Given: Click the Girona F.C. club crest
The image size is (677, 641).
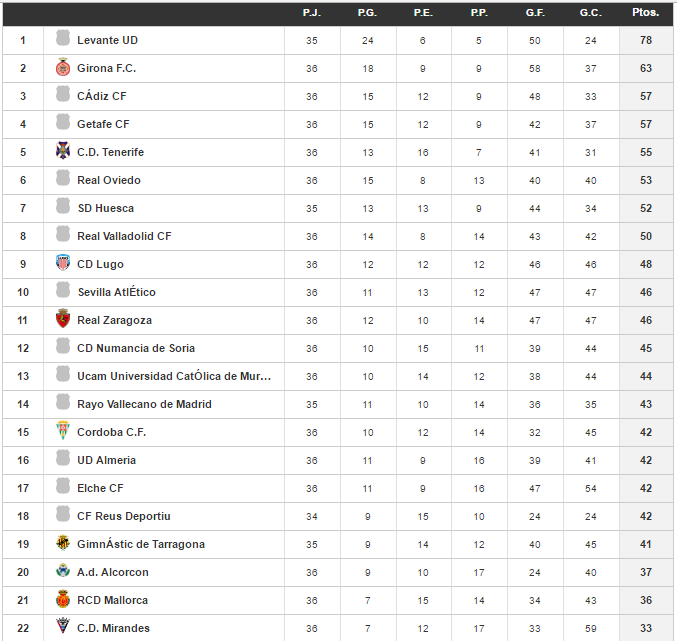Looking at the screenshot, I should click(63, 68).
